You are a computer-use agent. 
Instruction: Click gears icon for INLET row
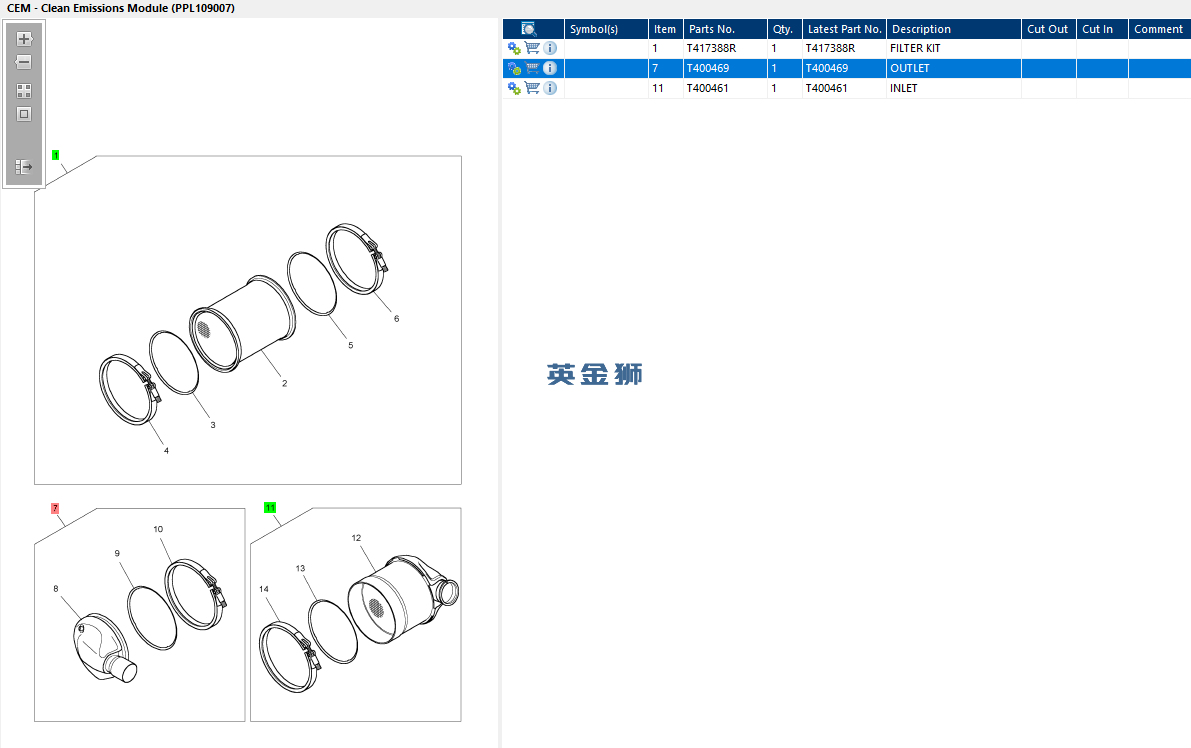click(x=514, y=88)
